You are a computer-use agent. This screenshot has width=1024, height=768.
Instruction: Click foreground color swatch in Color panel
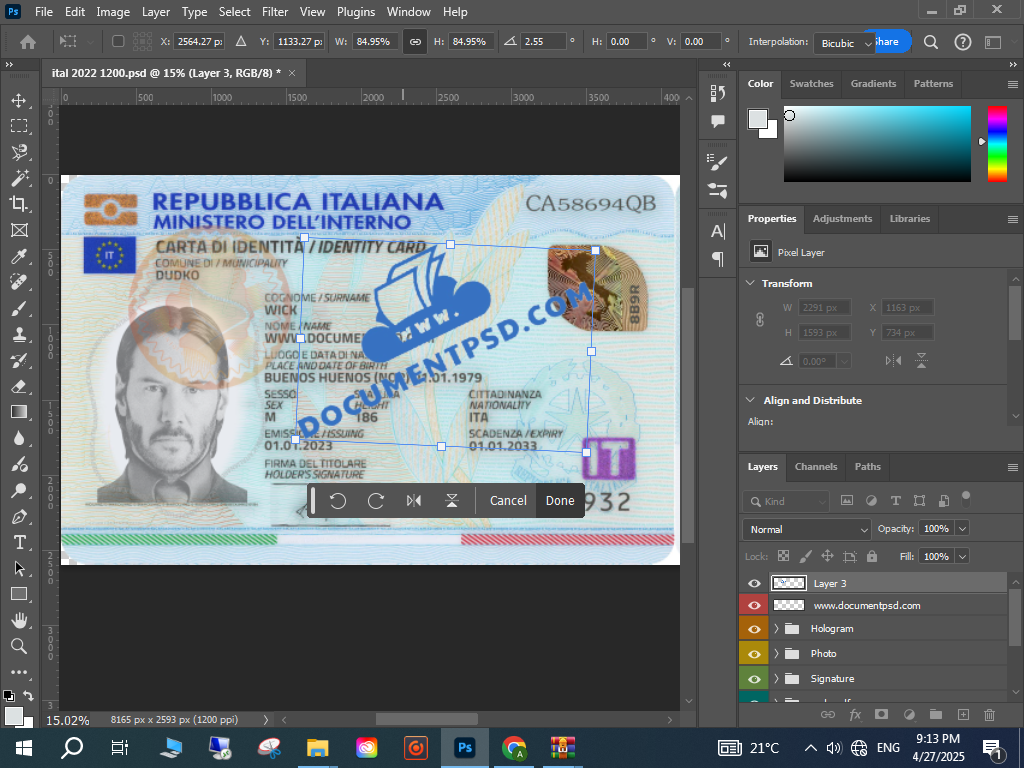[758, 119]
